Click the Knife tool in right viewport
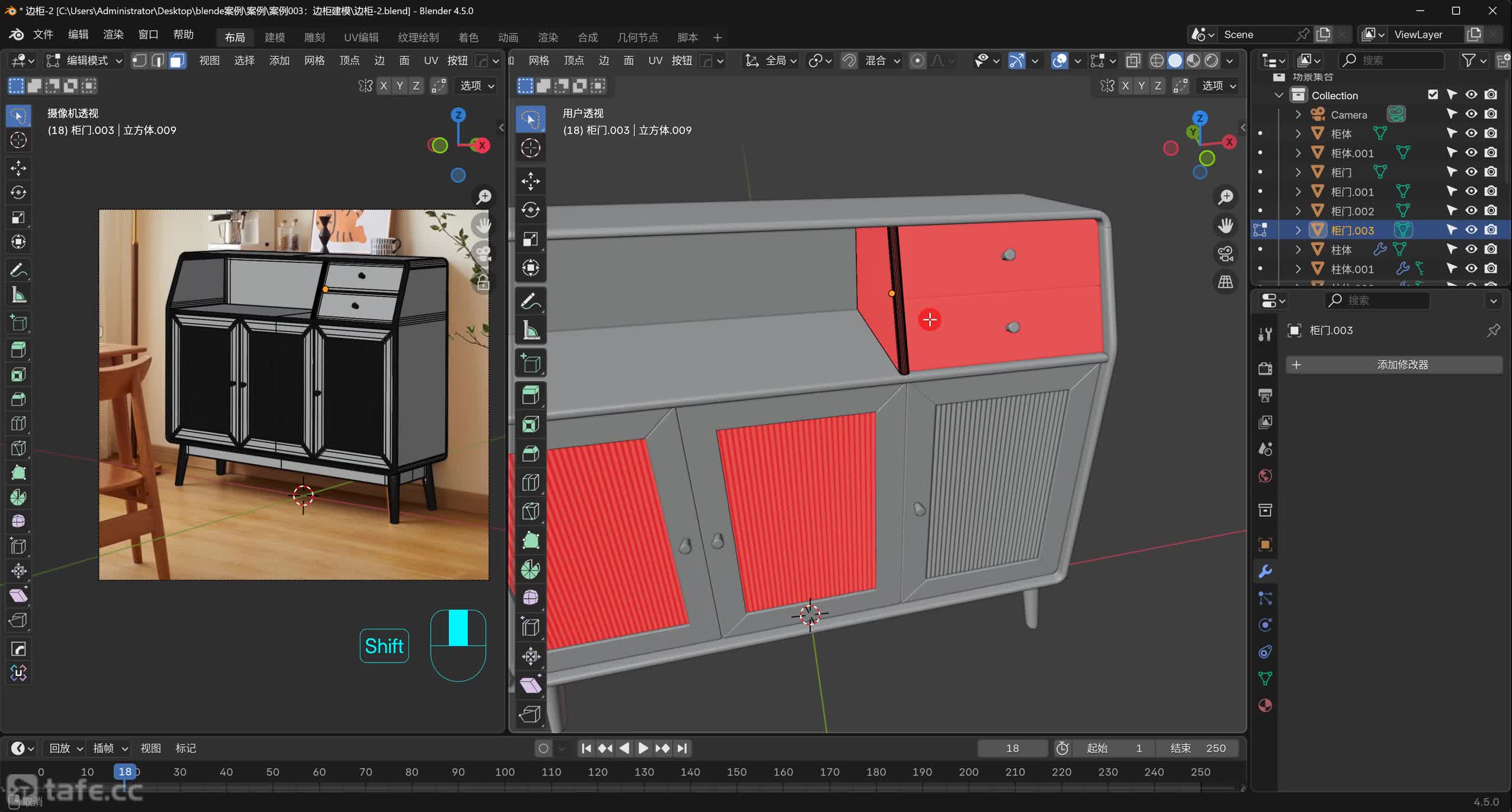1512x812 pixels. point(530,511)
